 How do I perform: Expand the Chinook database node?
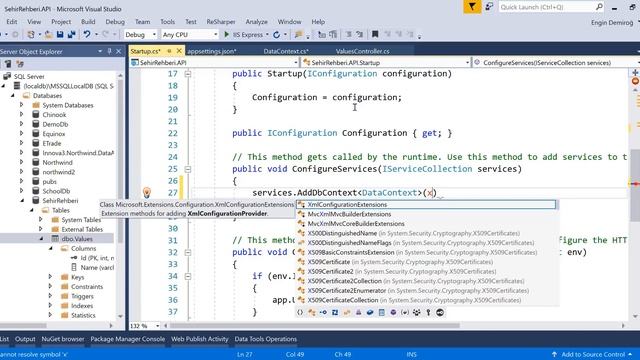[x=22, y=115]
